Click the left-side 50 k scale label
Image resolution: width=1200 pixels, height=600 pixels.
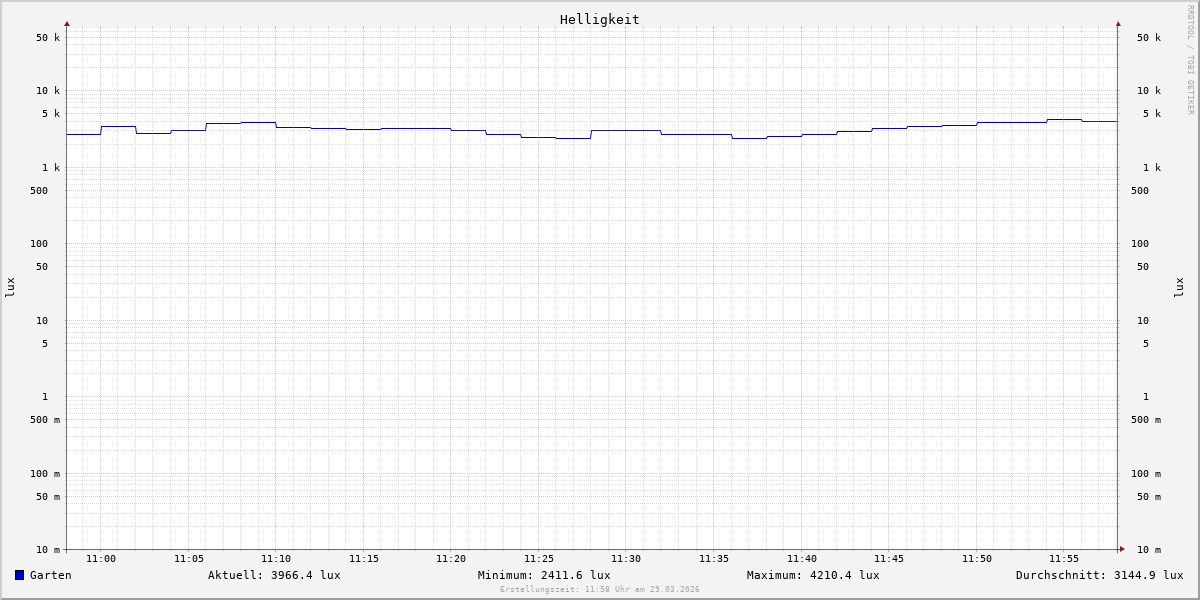pos(48,38)
